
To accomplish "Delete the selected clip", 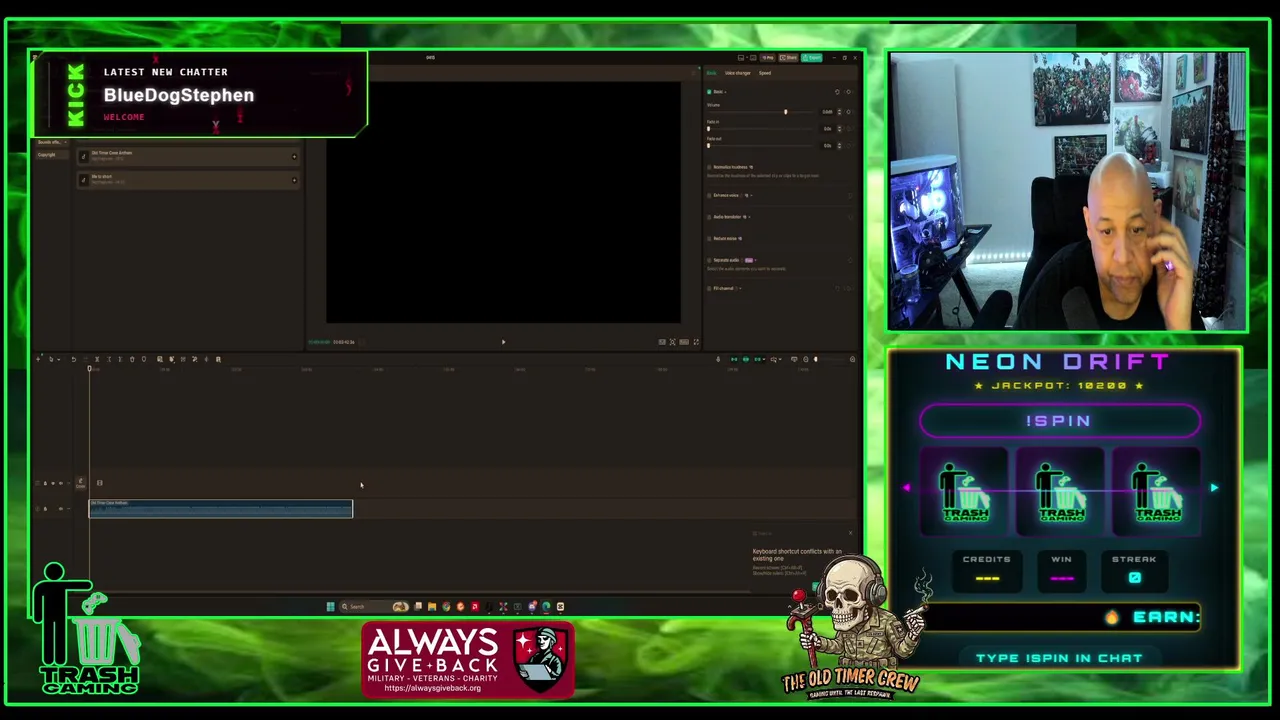I will click(x=132, y=359).
